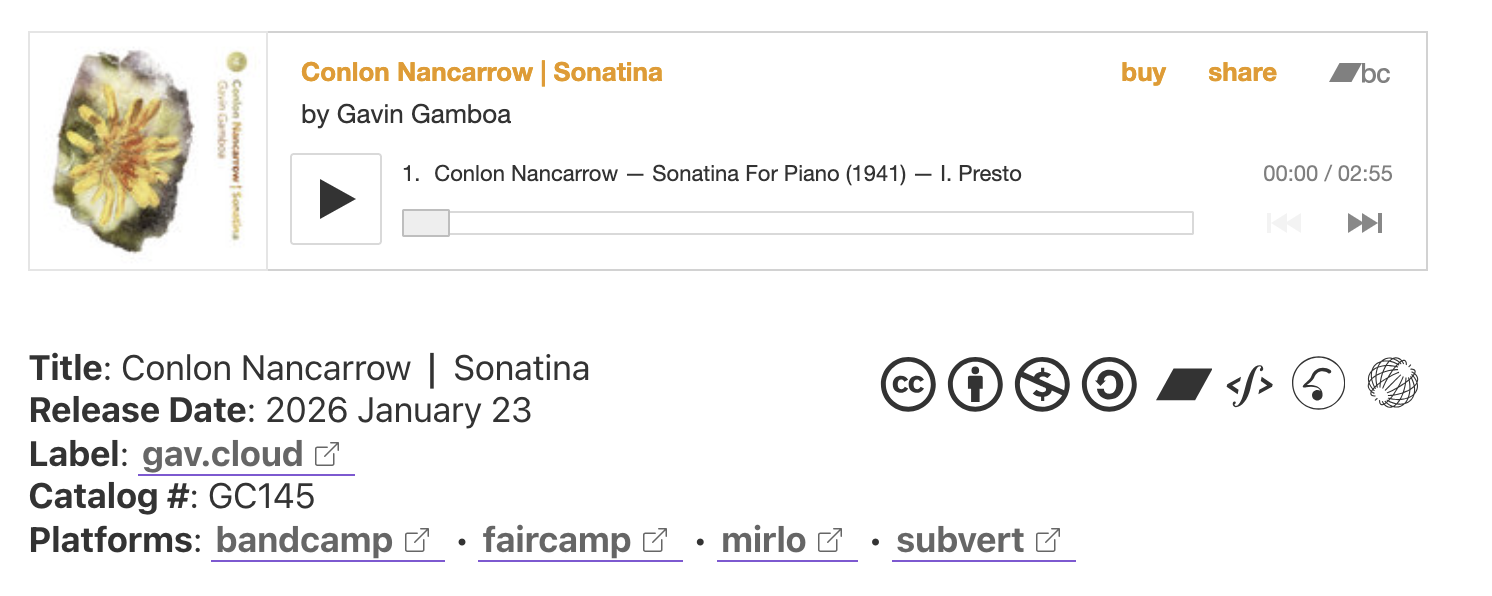Click the buy link

(x=1143, y=73)
